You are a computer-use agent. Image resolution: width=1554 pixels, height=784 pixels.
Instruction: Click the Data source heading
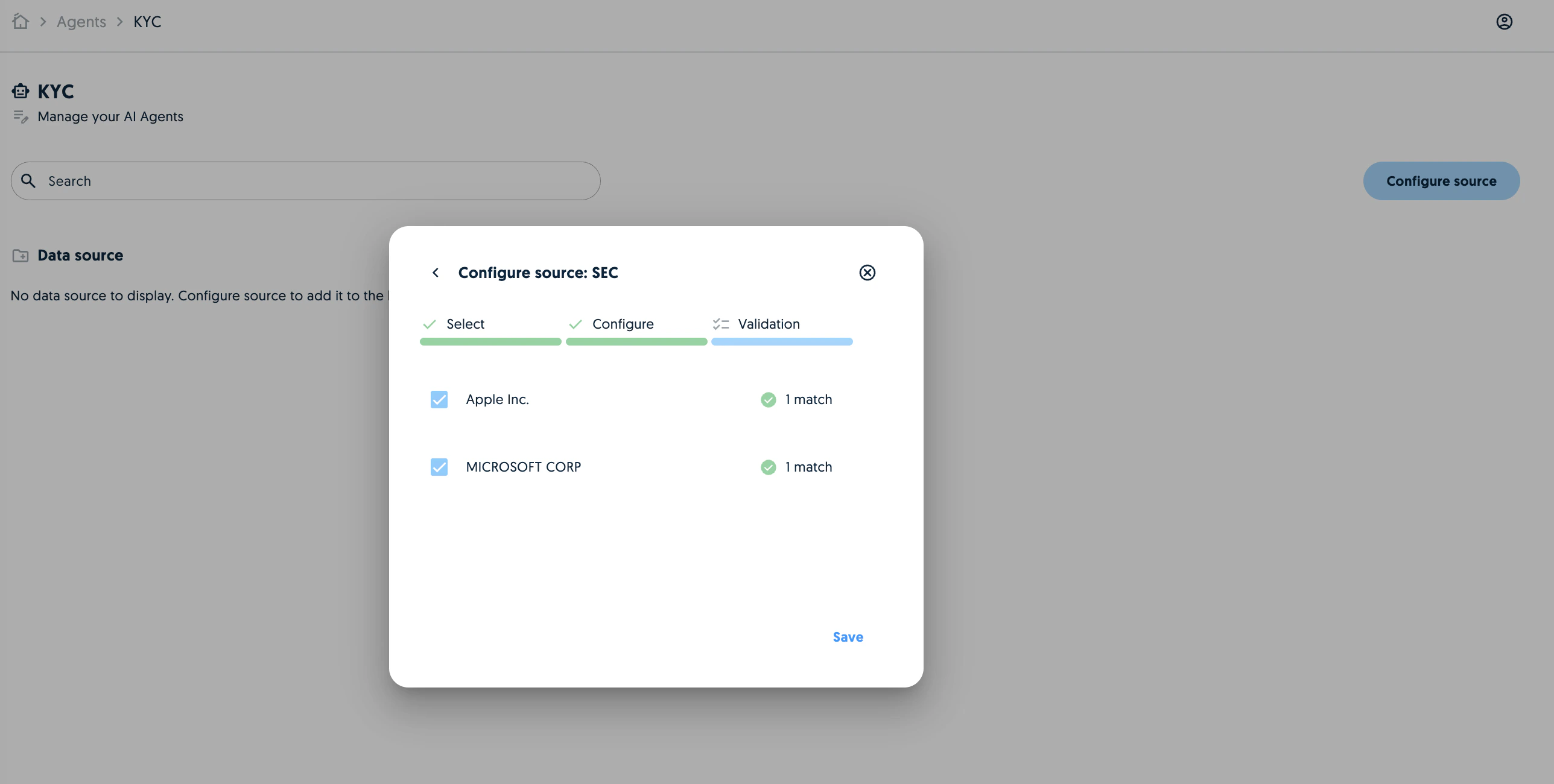tap(80, 255)
